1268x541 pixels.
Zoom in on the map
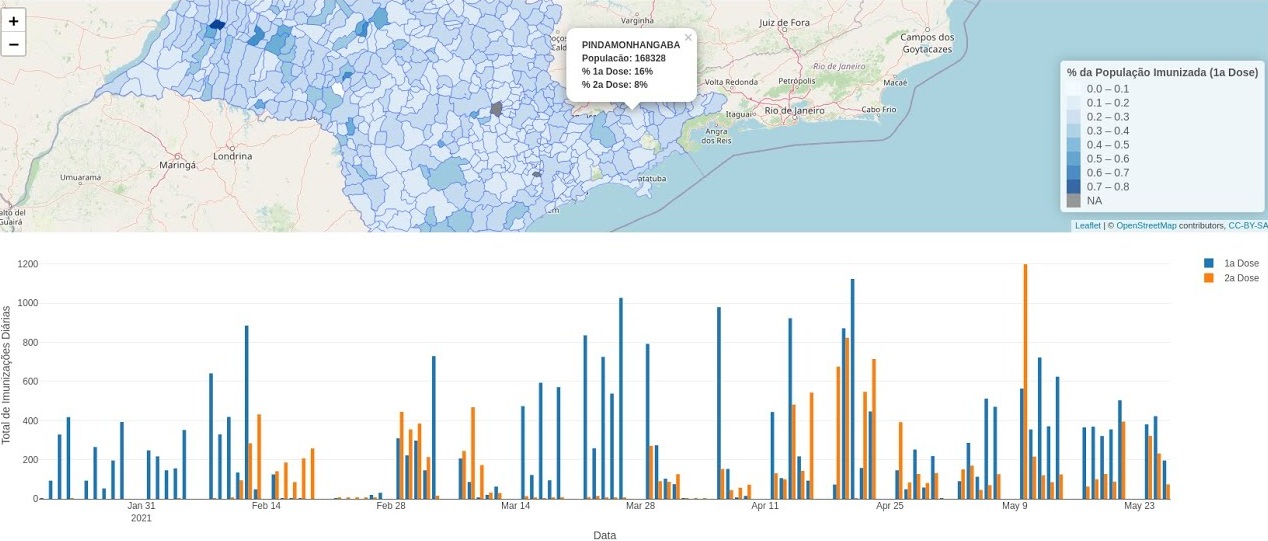pos(14,20)
